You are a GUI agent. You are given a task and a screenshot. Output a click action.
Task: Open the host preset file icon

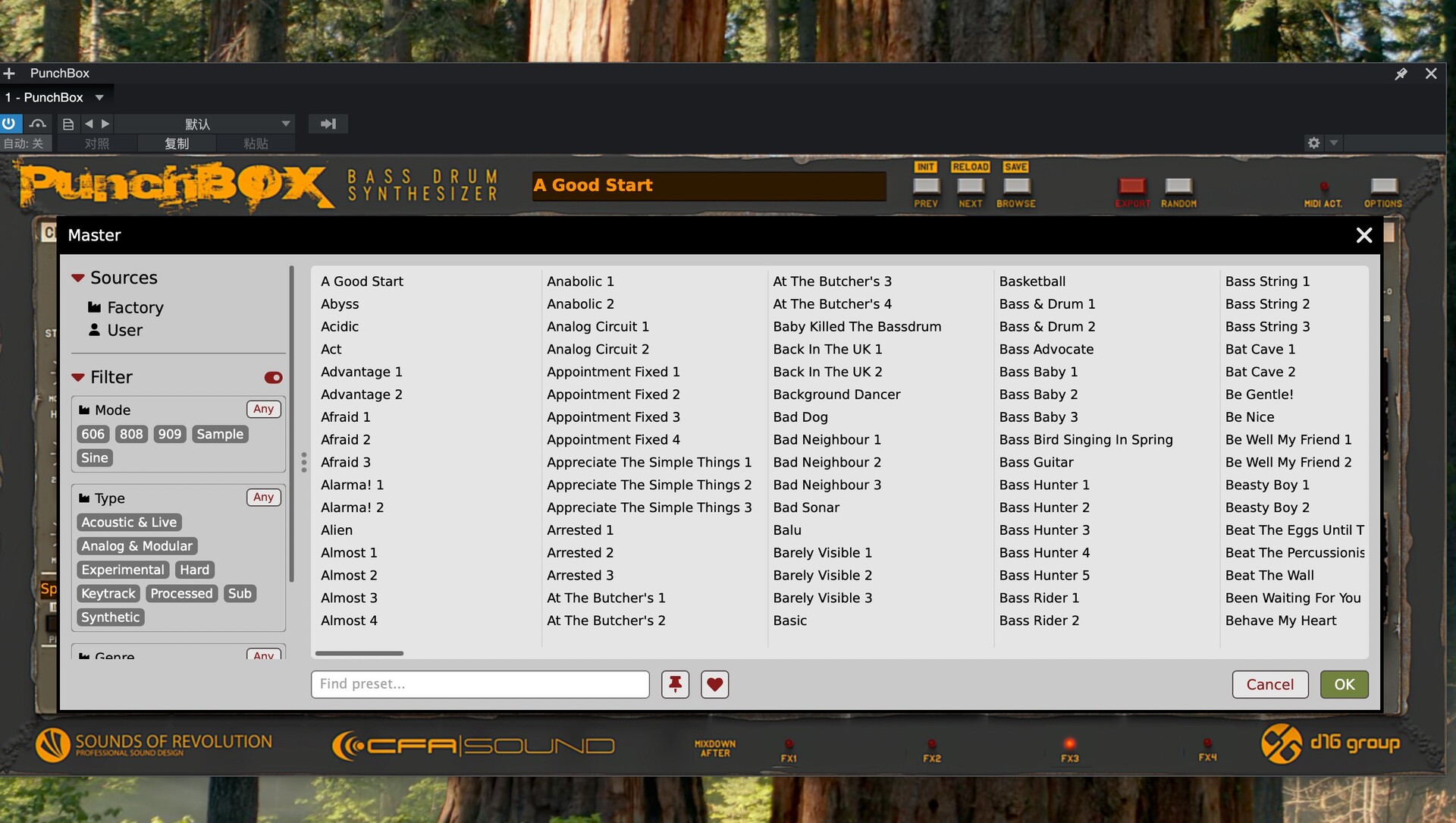68,124
